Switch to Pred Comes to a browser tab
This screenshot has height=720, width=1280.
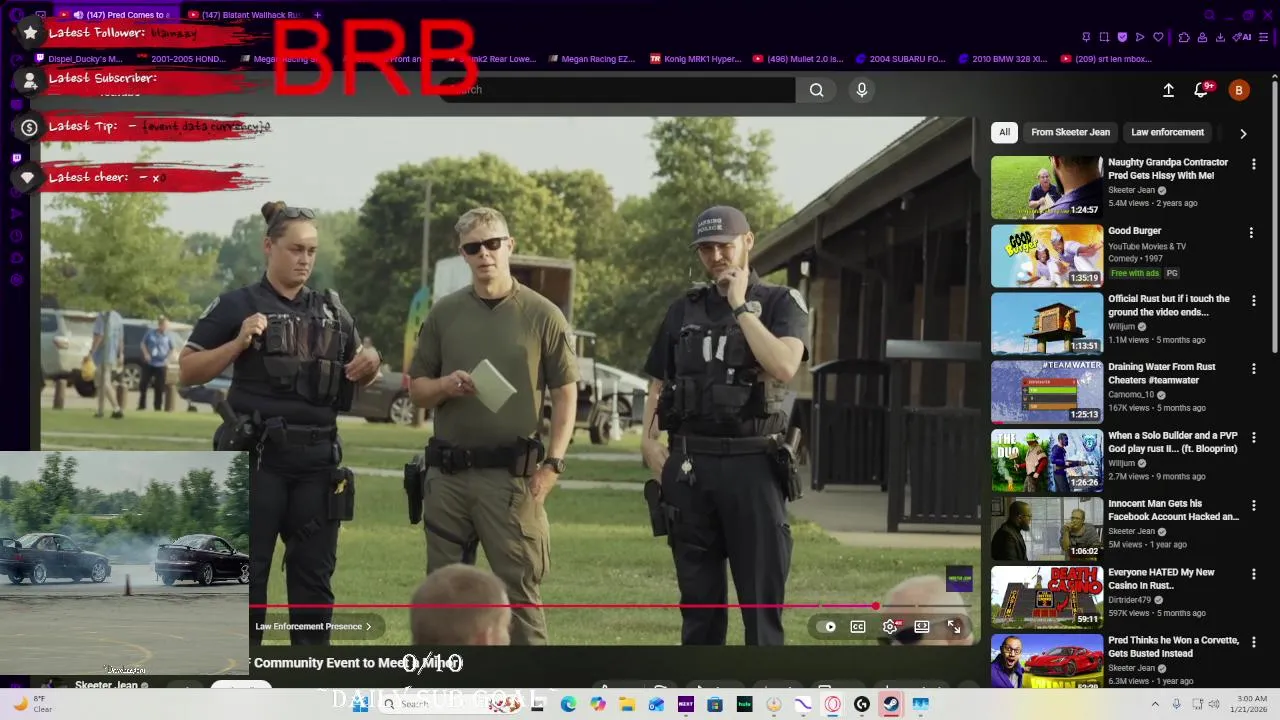tap(115, 15)
